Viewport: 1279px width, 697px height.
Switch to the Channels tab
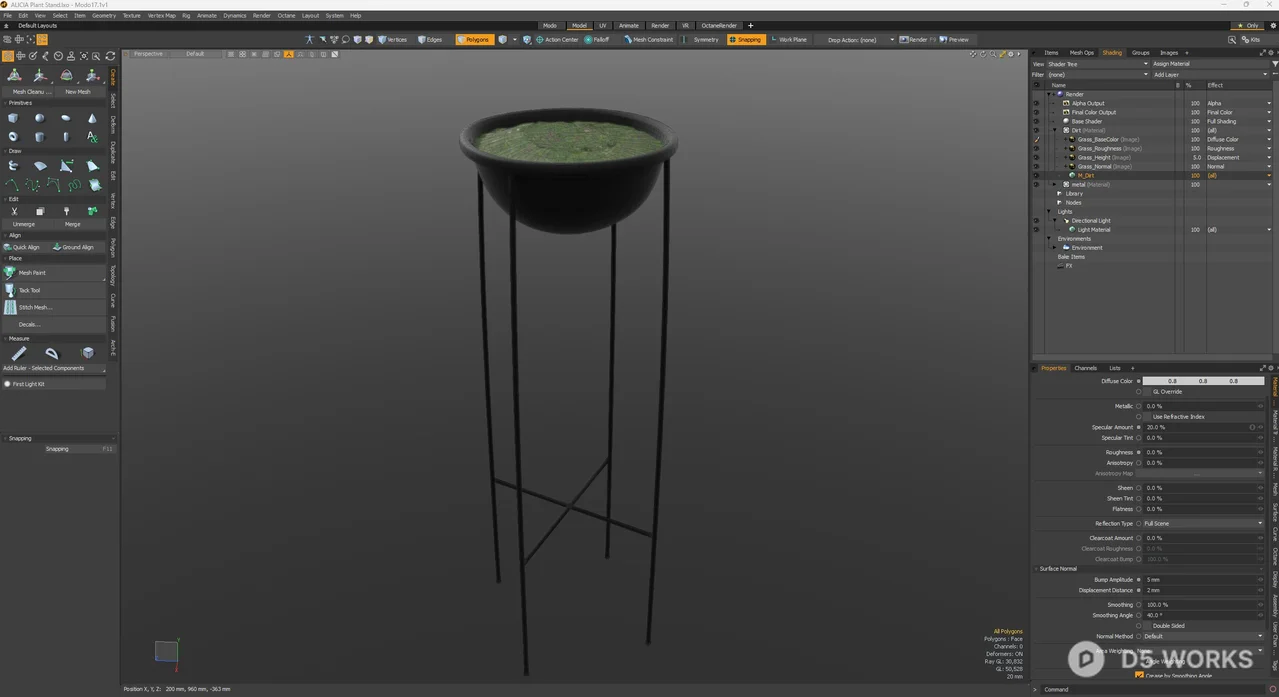pos(1086,368)
